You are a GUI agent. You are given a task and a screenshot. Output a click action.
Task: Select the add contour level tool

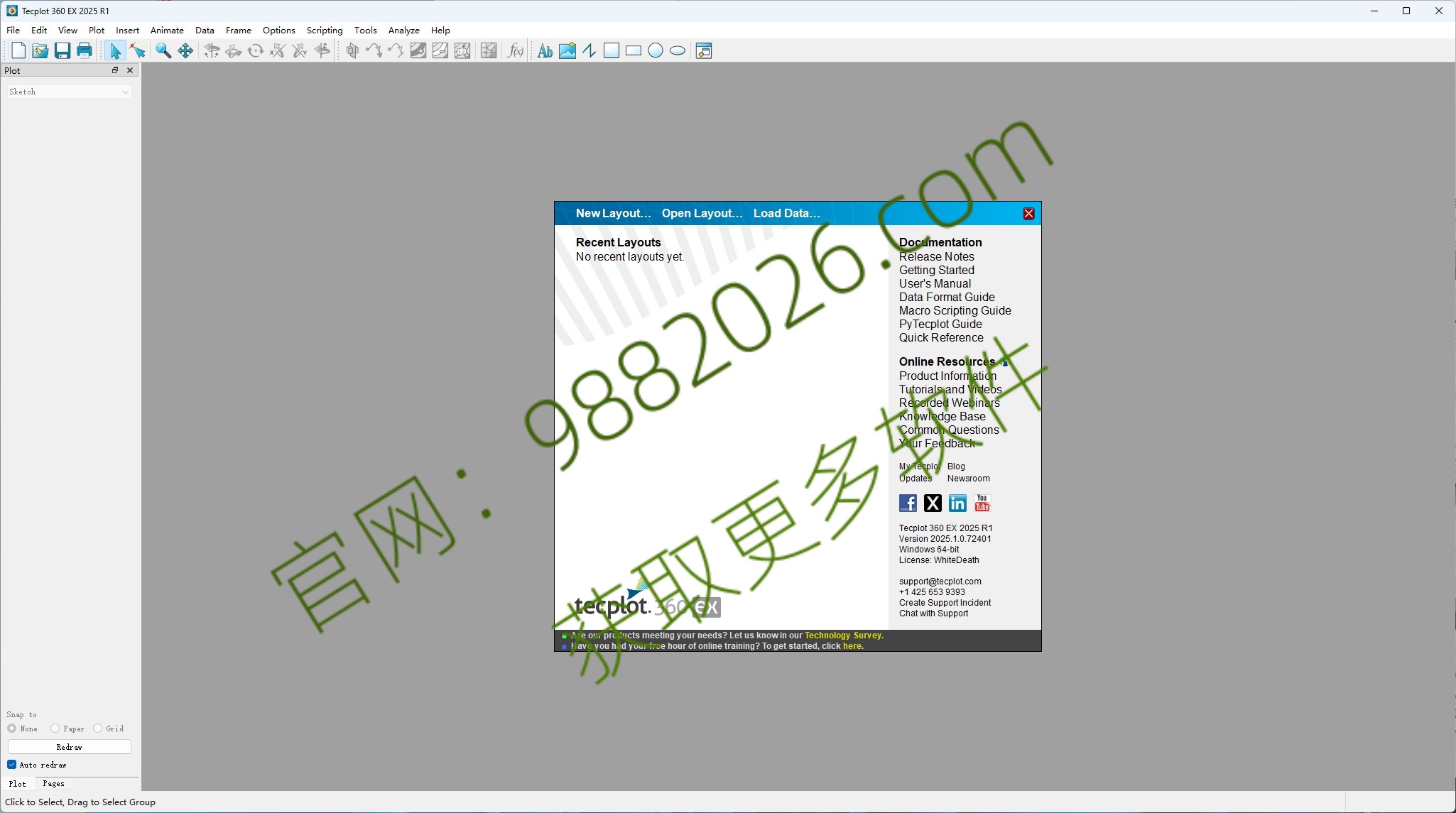418,50
